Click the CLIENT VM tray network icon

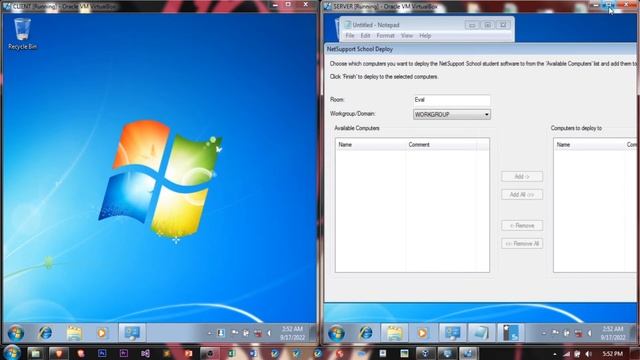[258, 333]
